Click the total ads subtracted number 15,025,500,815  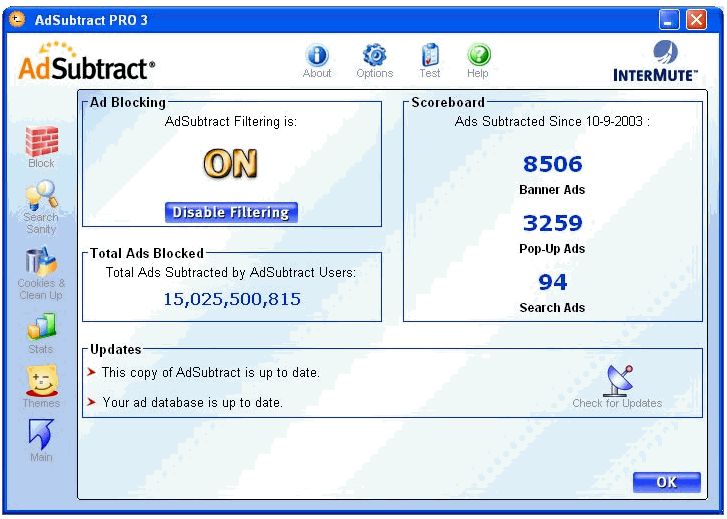tap(231, 299)
